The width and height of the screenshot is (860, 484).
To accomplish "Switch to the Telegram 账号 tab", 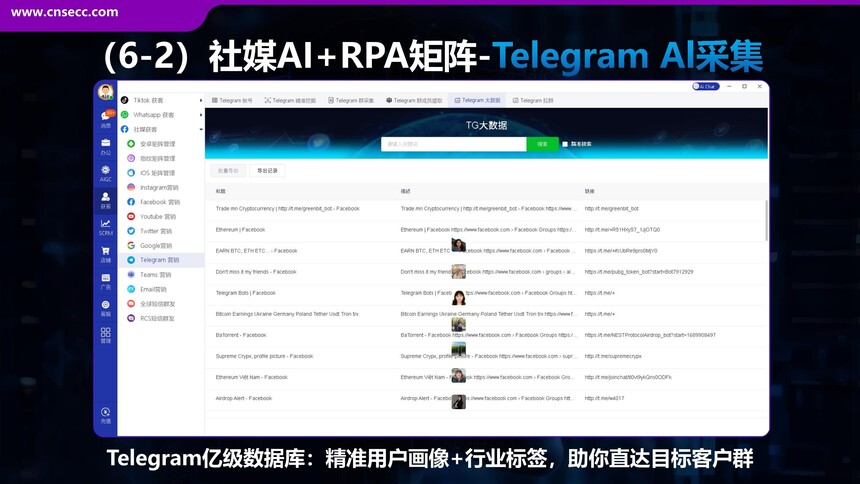I will 232,100.
